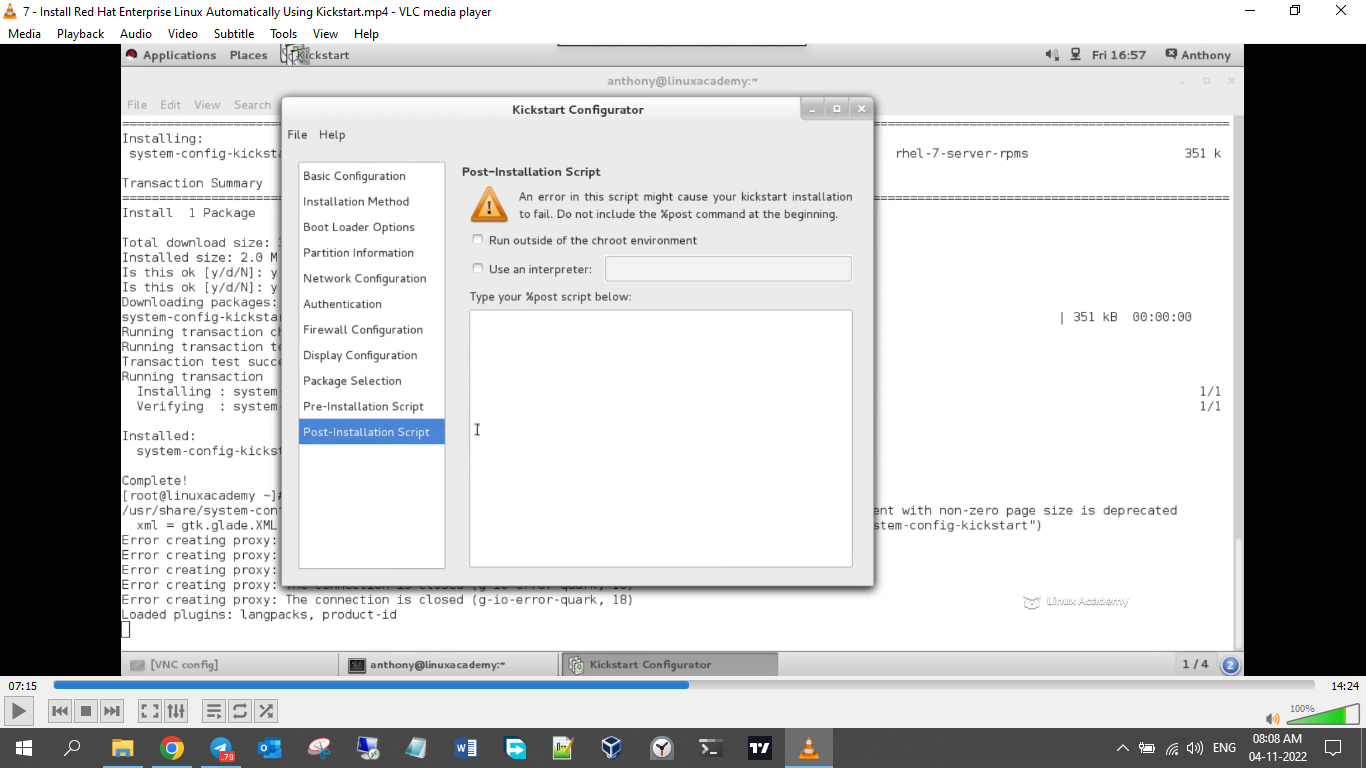Click the total time 14:24 label
The height and width of the screenshot is (768, 1366).
[1344, 686]
